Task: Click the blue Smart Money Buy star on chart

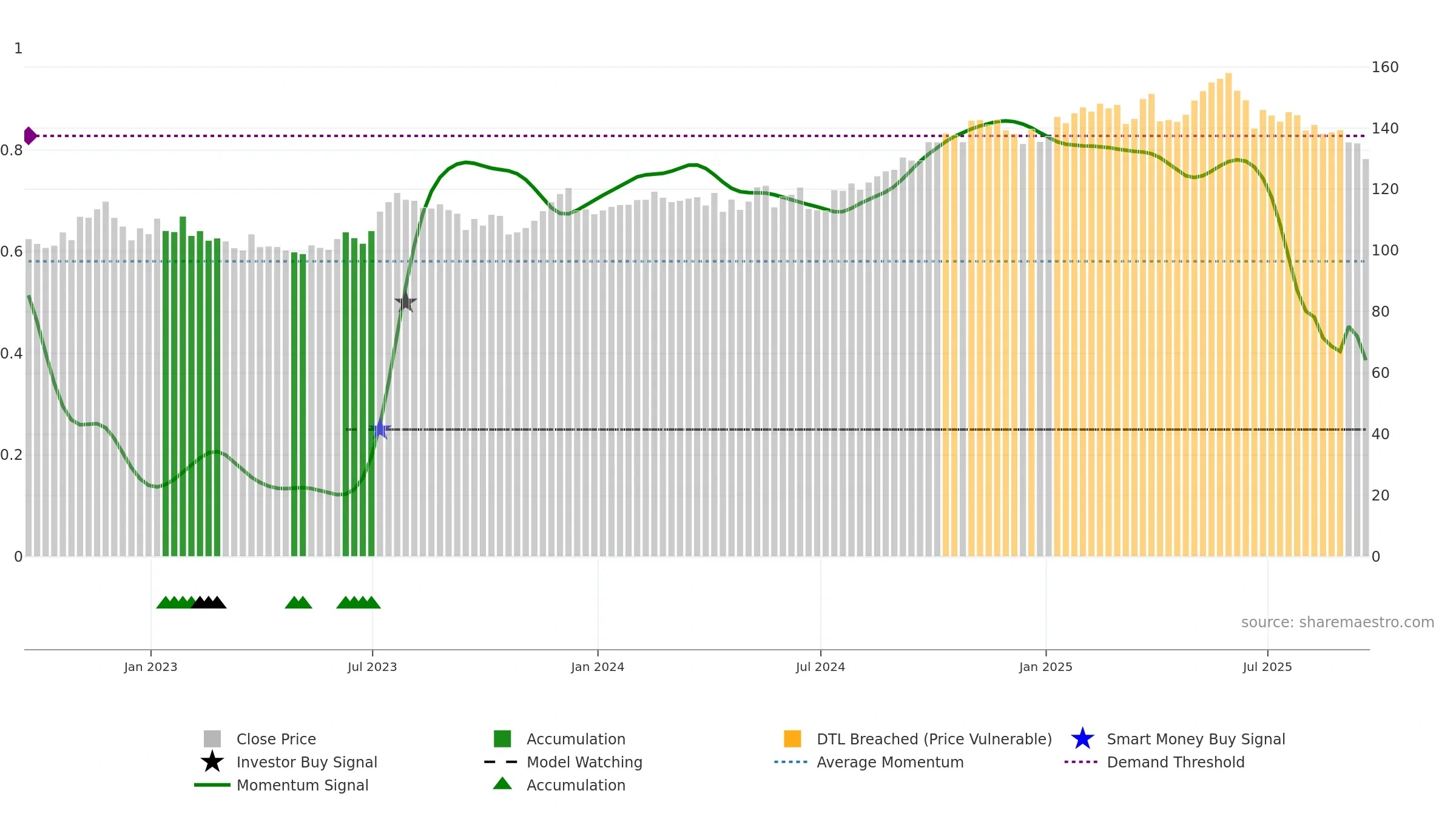Action: tap(380, 430)
